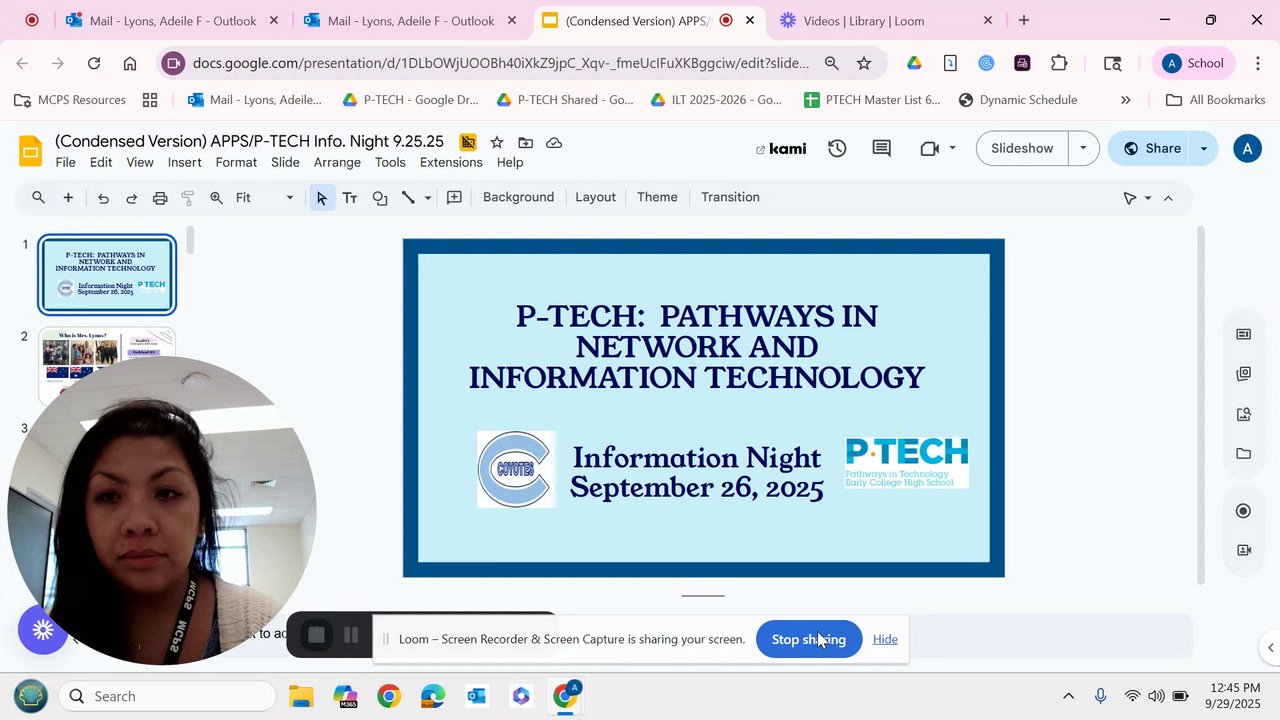Expand the line type dropdown arrow
The height and width of the screenshot is (720, 1280).
(427, 198)
